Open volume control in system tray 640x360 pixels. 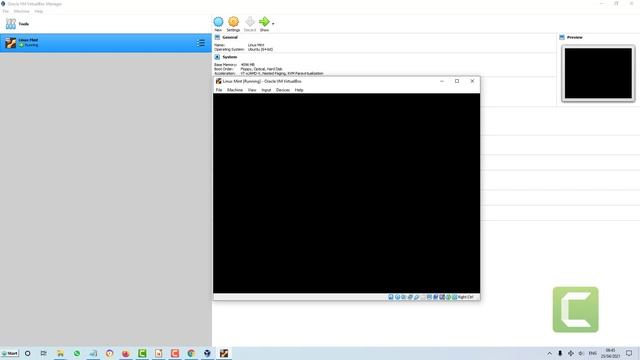(581, 353)
